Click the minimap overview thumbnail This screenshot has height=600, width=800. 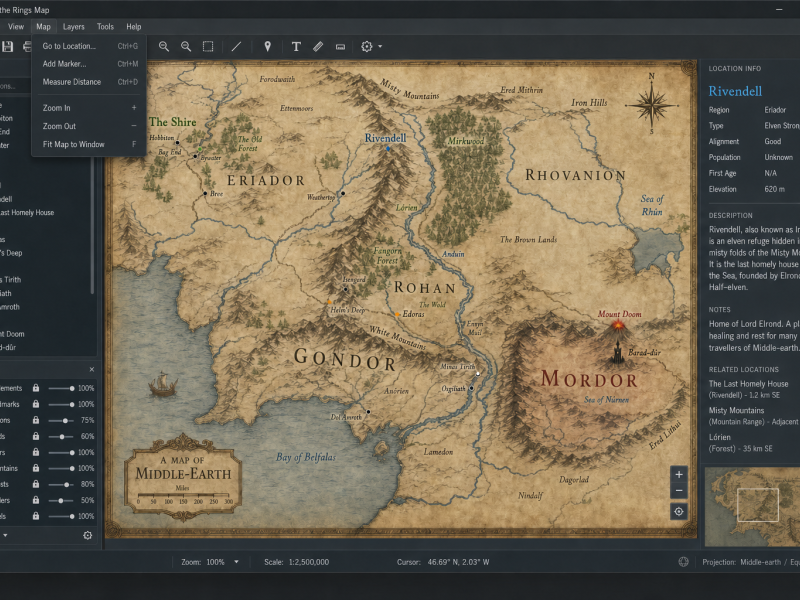tap(752, 507)
